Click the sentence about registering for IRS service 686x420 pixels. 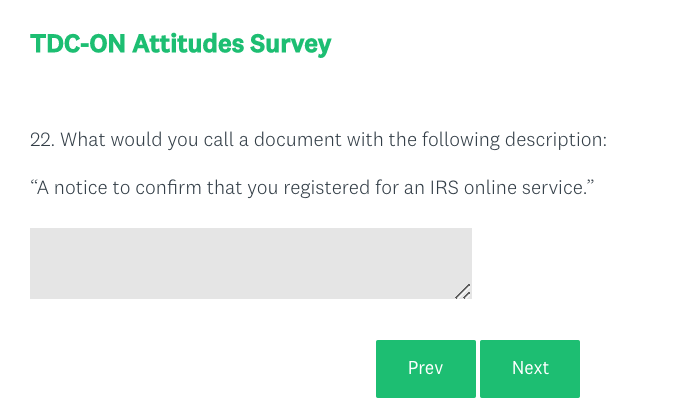click(x=310, y=188)
